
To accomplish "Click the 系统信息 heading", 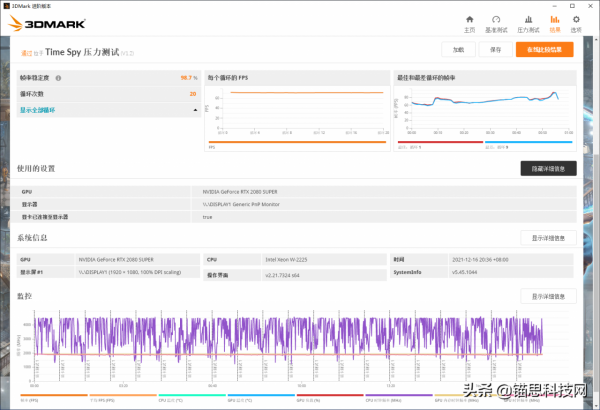I will click(32, 238).
